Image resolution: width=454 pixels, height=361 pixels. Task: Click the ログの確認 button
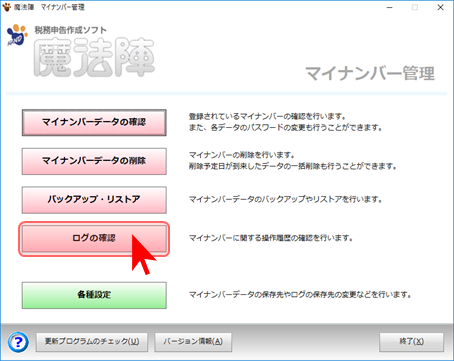[94, 239]
